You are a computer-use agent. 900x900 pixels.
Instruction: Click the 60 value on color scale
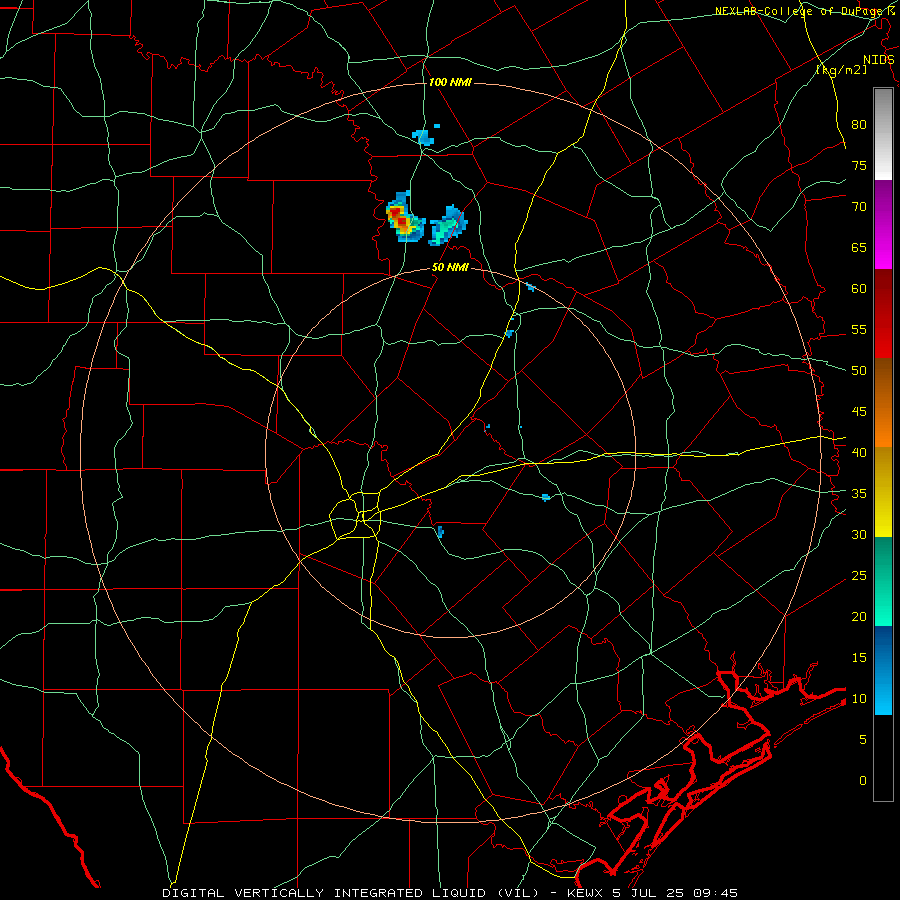pyautogui.click(x=859, y=289)
